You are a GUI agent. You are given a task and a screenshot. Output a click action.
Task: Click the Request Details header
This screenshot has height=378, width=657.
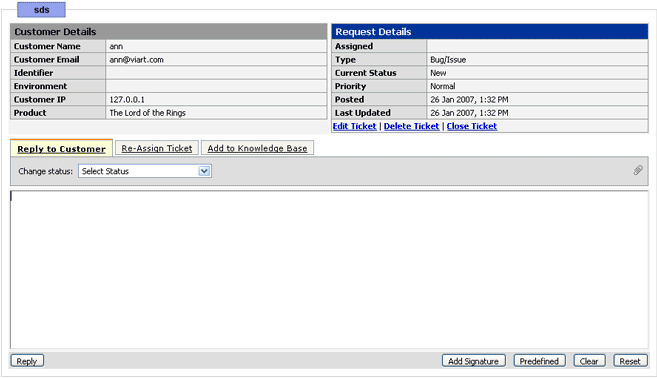[x=490, y=32]
